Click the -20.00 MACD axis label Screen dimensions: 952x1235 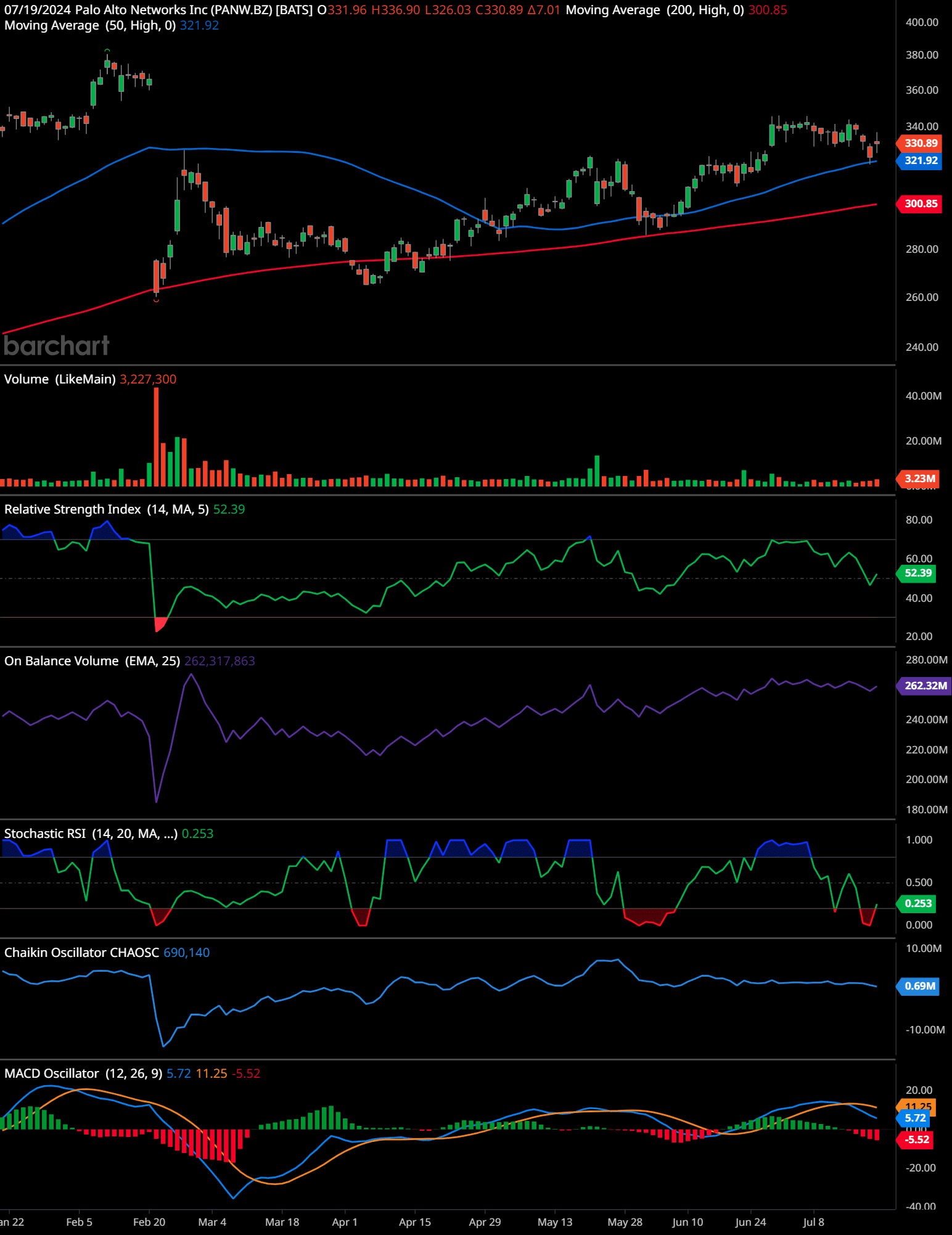pos(921,1168)
